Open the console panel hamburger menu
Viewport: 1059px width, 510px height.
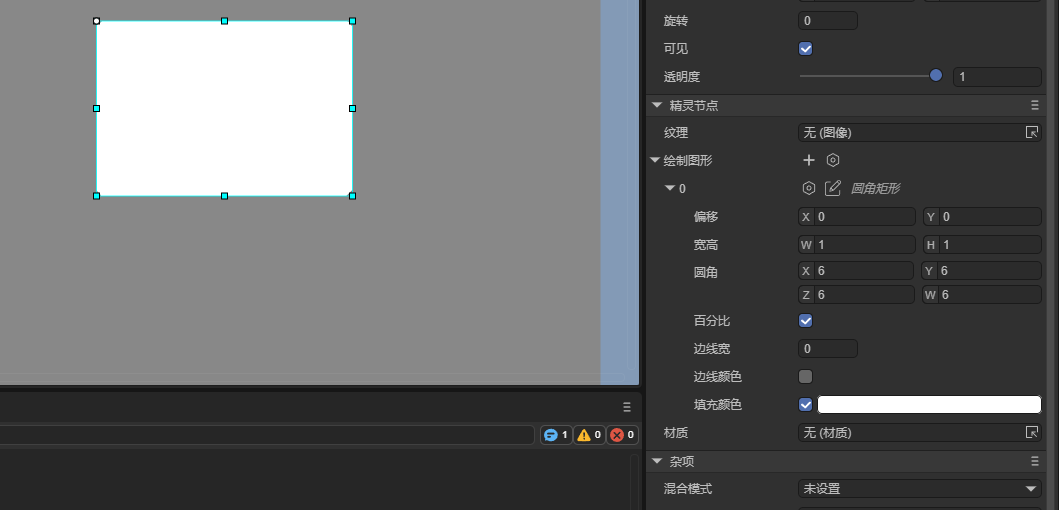click(x=627, y=407)
